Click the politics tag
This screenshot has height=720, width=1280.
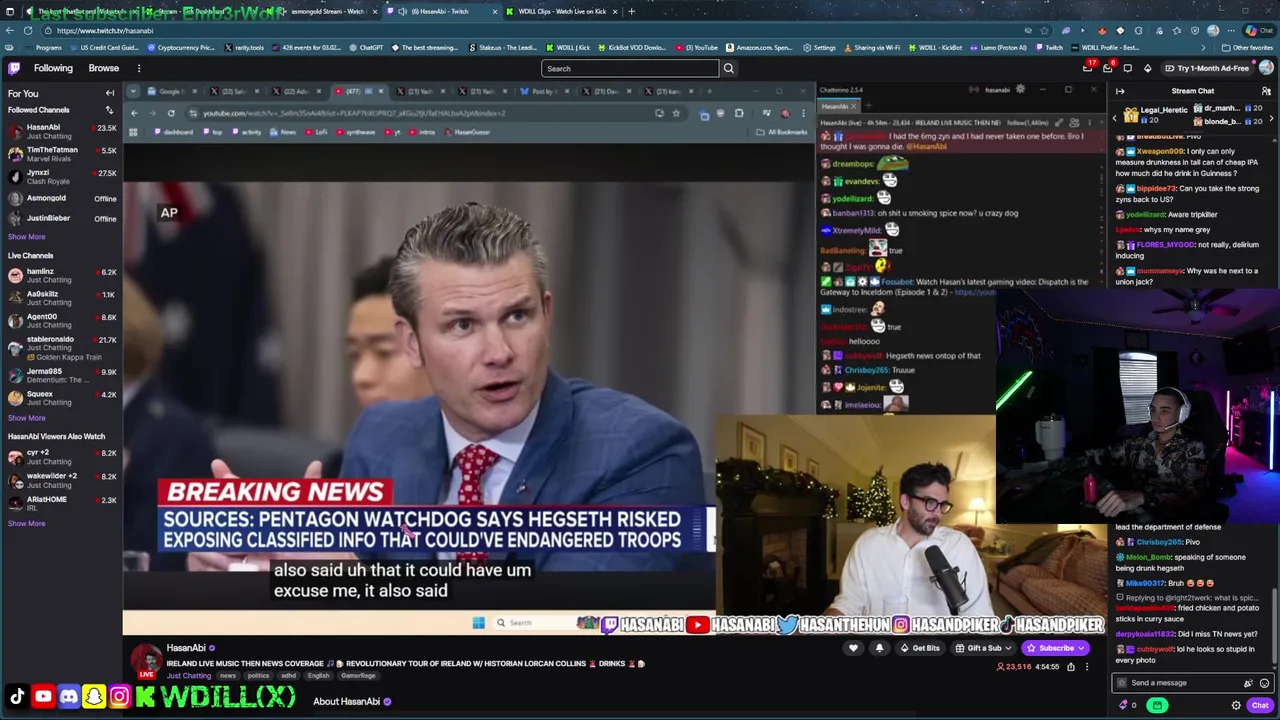pos(258,676)
